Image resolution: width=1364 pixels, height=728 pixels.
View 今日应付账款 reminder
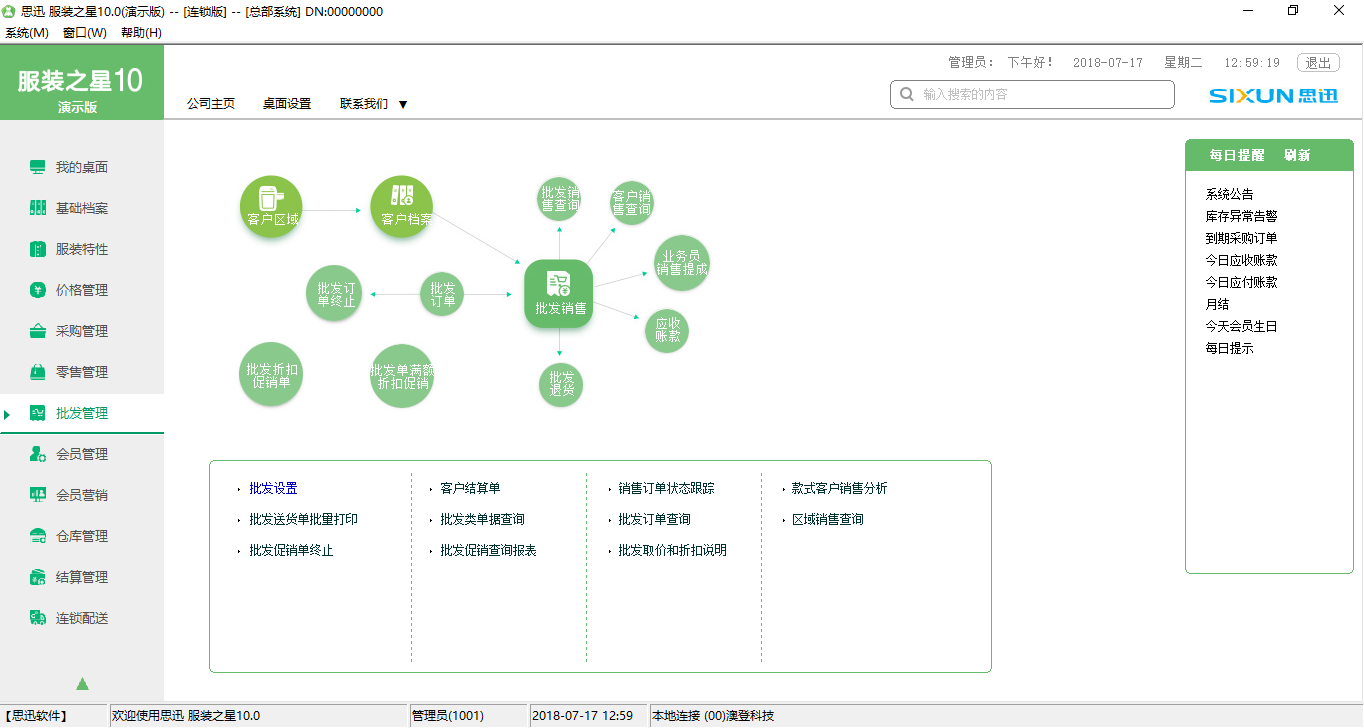1241,282
